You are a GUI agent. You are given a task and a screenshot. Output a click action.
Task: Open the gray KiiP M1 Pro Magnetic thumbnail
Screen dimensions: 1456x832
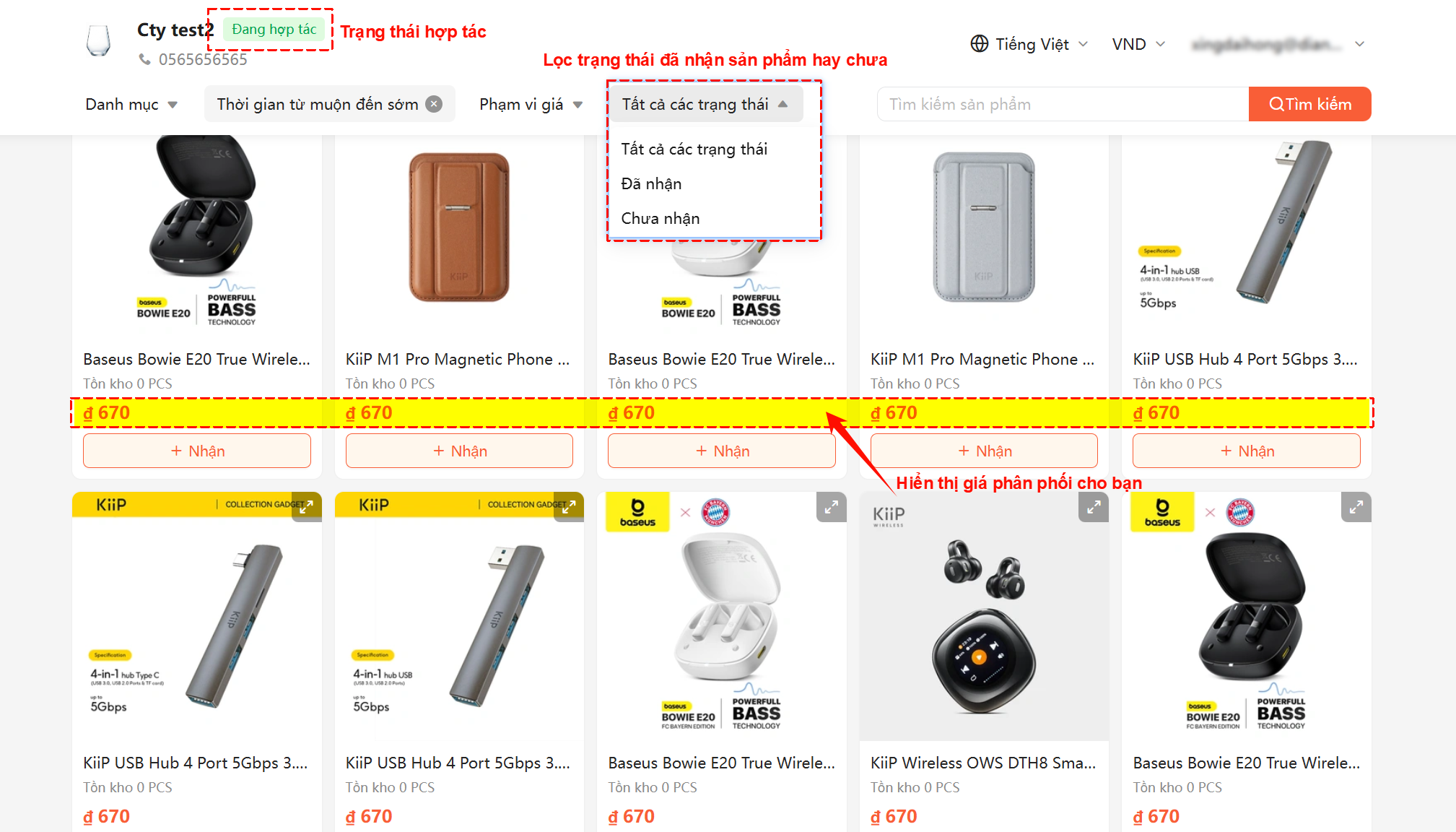click(x=983, y=227)
